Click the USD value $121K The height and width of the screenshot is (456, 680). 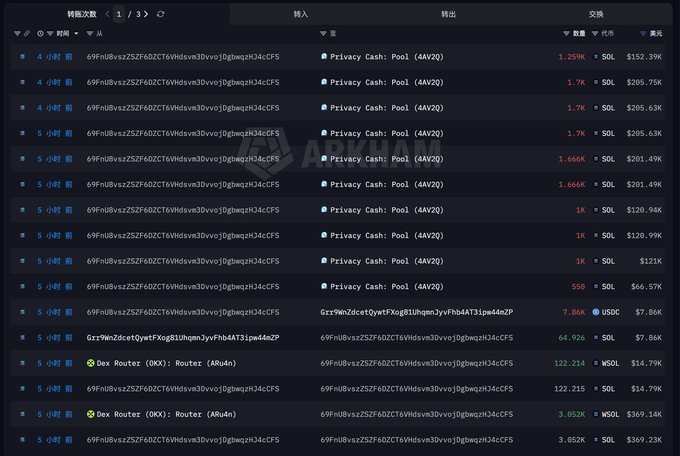pos(651,261)
